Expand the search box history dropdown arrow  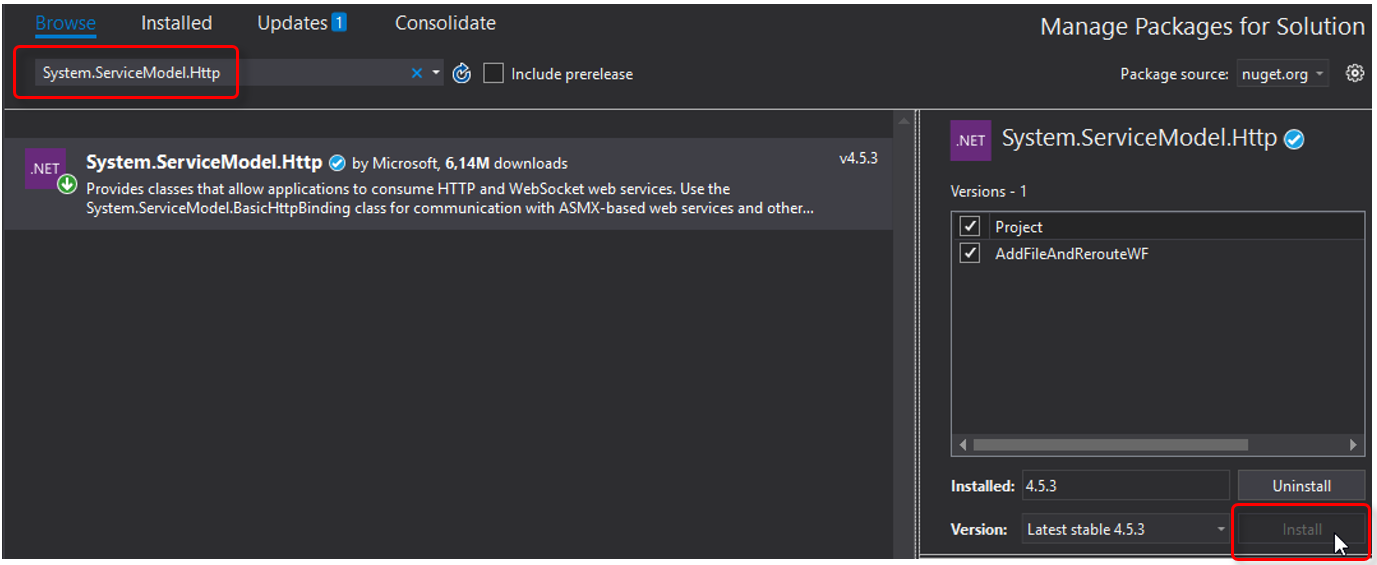(x=436, y=73)
